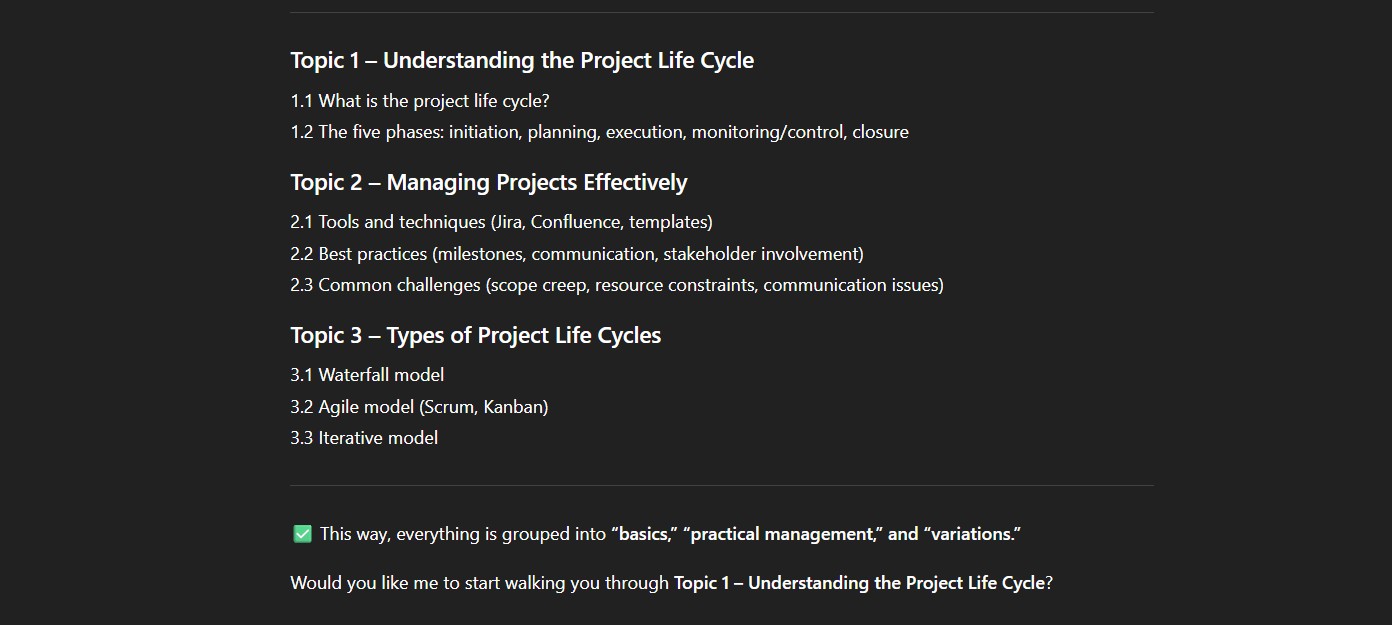
Task: Select the line 'What is the project life cycle?'
Action: coord(420,101)
